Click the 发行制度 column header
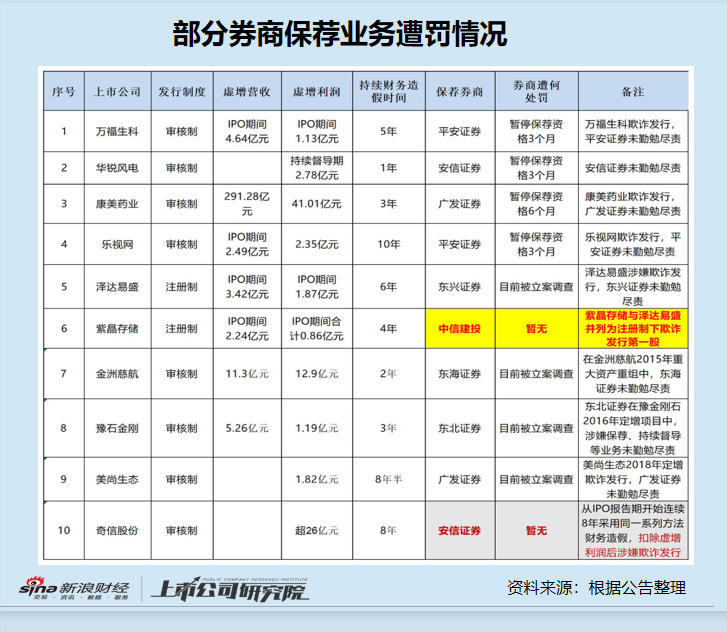This screenshot has width=727, height=632. [x=182, y=91]
